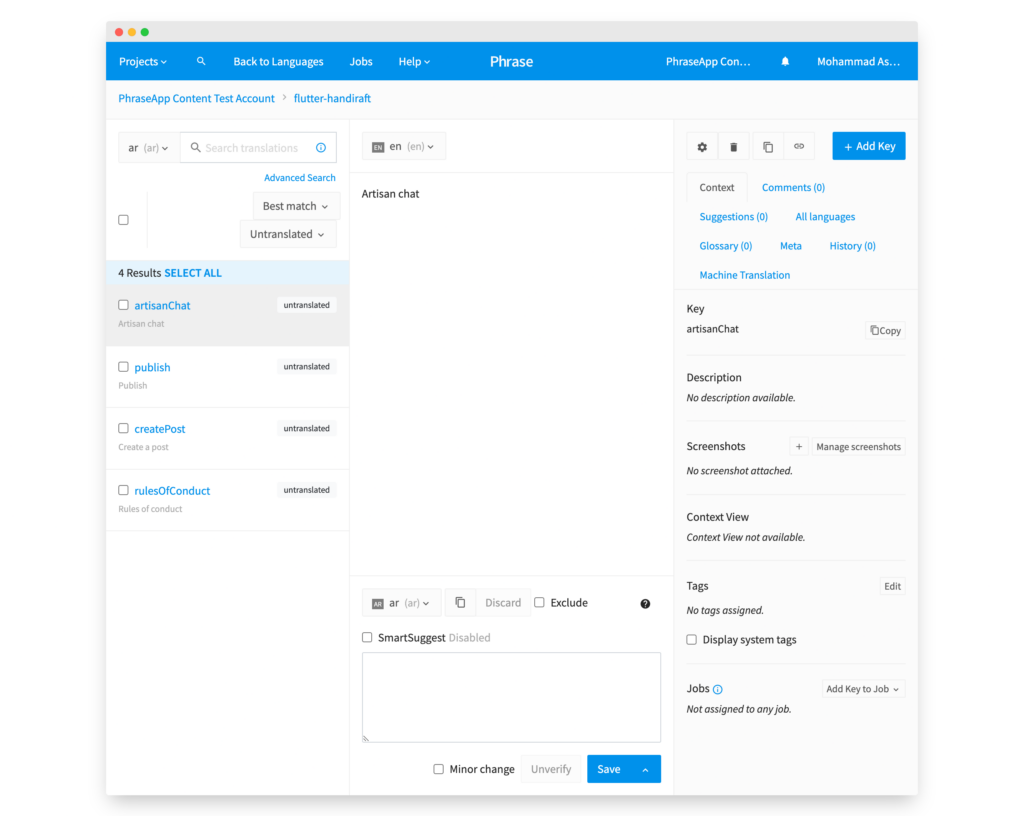
Task: Click the Add Key button
Action: point(868,147)
